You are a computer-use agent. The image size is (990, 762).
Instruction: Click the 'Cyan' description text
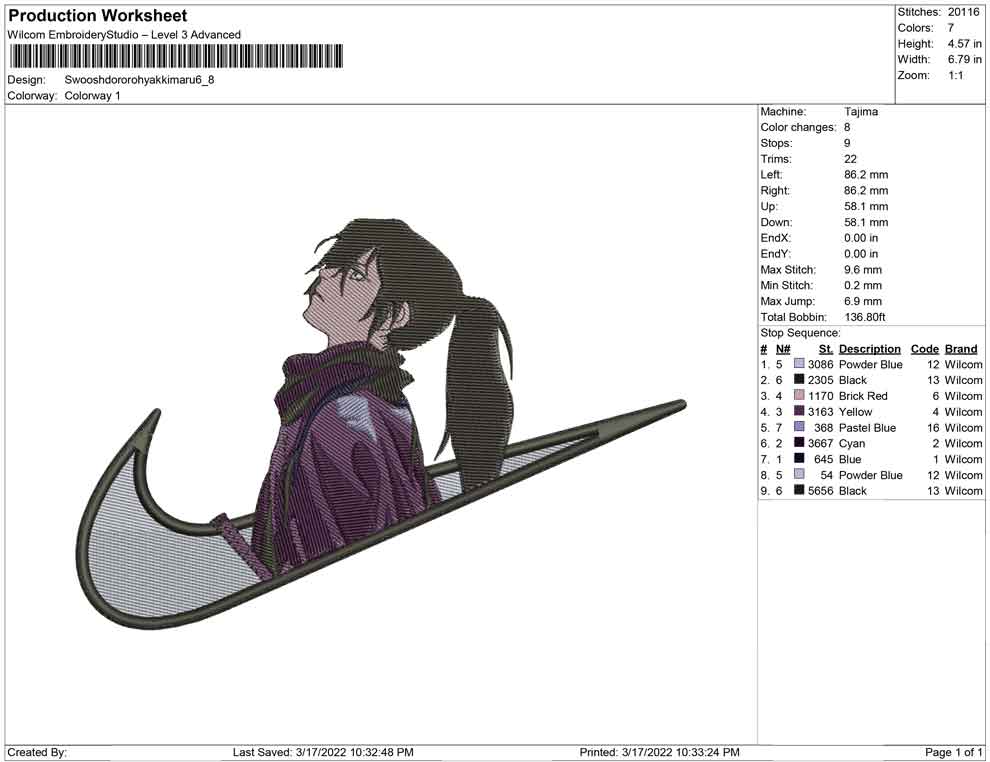point(852,443)
